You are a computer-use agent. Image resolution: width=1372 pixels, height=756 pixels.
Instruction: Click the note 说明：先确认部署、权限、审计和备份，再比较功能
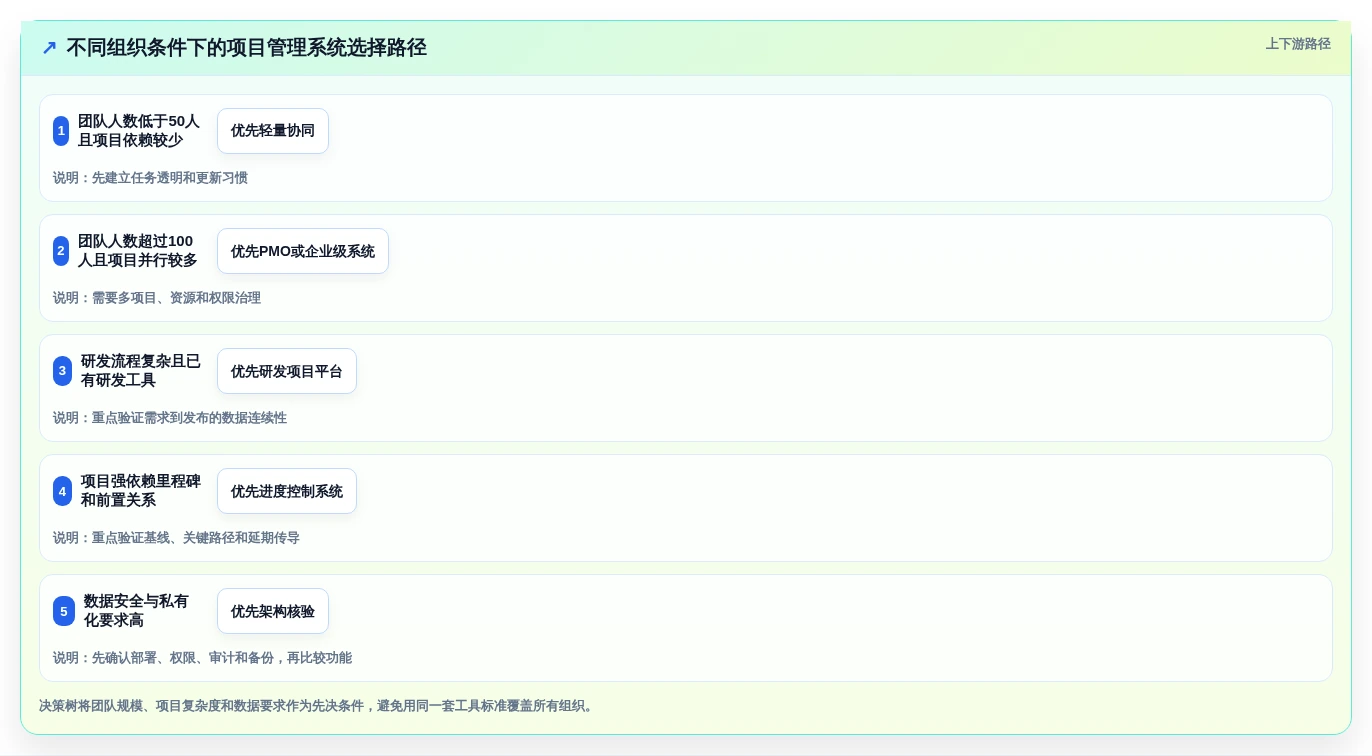click(202, 658)
